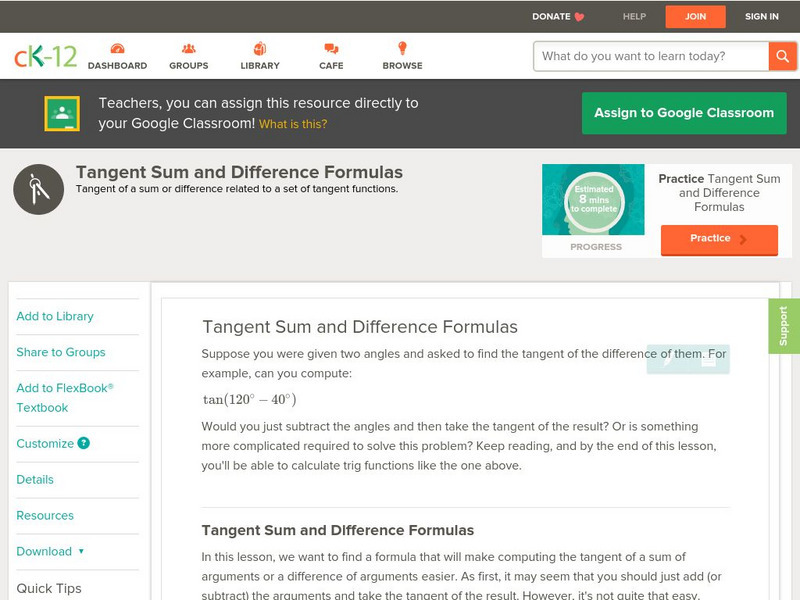The image size is (800, 600).
Task: Click the Customize link
Action: pyautogui.click(x=45, y=443)
